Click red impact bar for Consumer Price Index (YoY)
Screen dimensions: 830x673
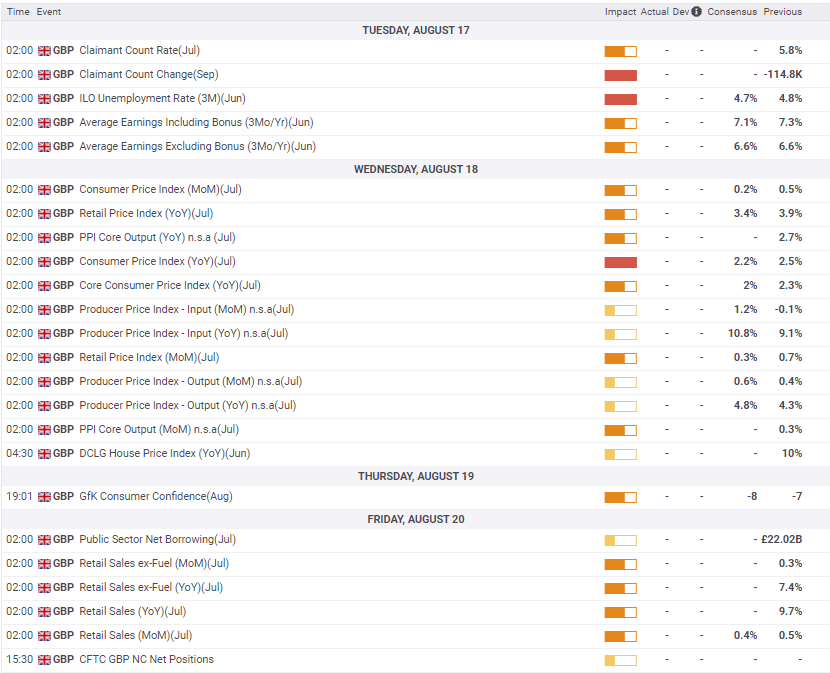(x=620, y=262)
